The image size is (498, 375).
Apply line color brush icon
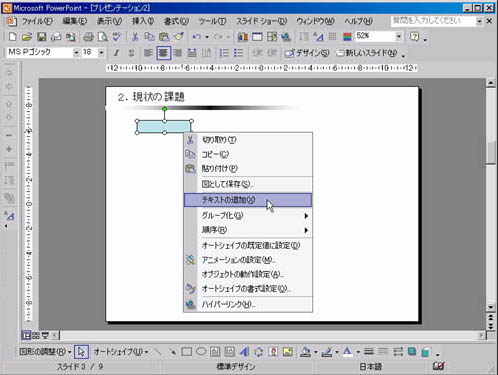click(x=327, y=352)
